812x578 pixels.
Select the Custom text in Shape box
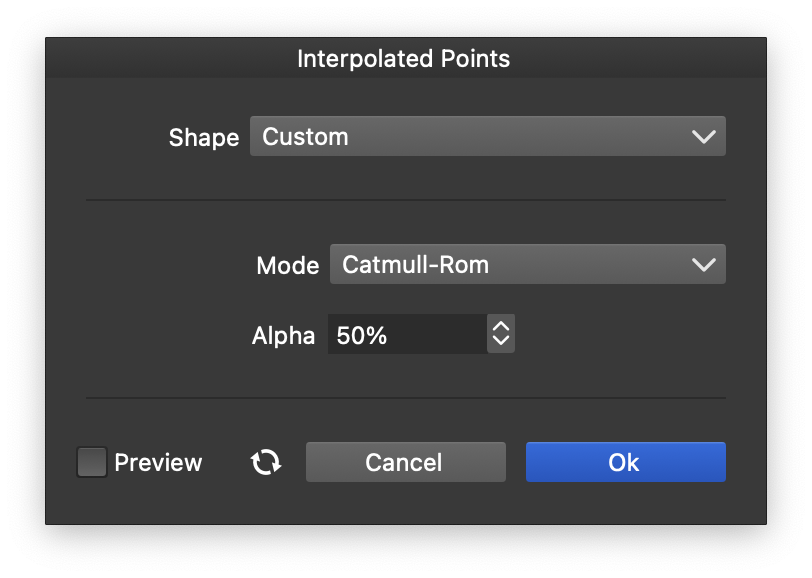(305, 137)
